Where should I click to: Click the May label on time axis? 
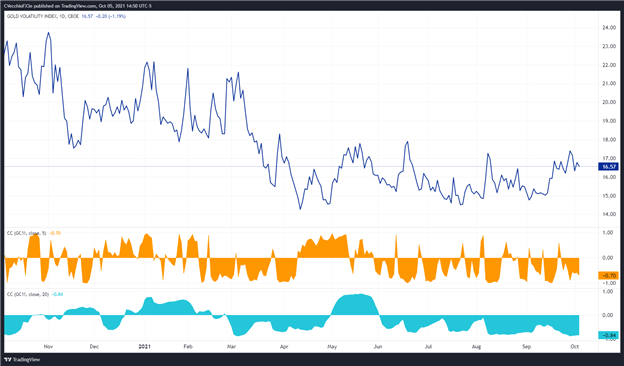point(332,347)
